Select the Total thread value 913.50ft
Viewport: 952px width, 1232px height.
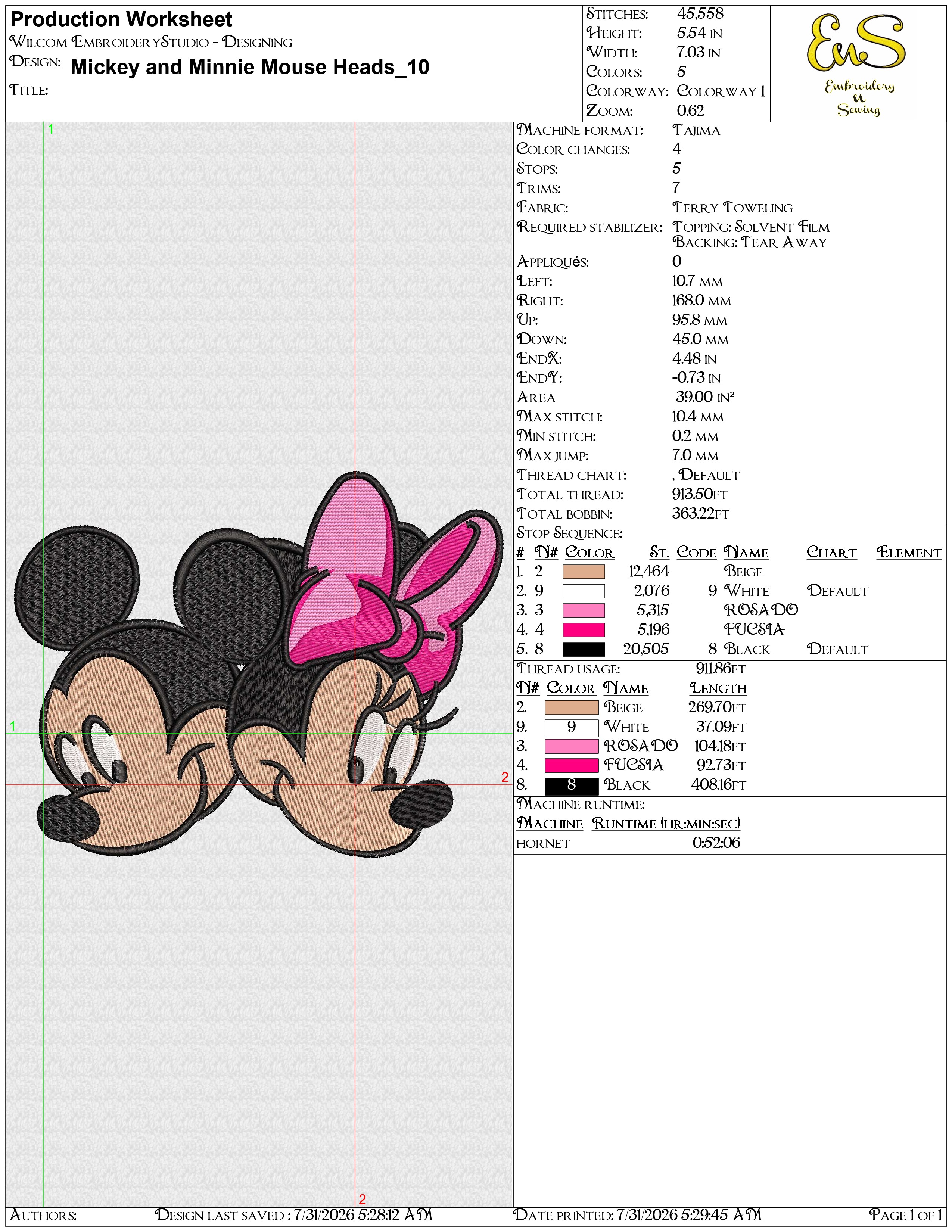pos(700,494)
